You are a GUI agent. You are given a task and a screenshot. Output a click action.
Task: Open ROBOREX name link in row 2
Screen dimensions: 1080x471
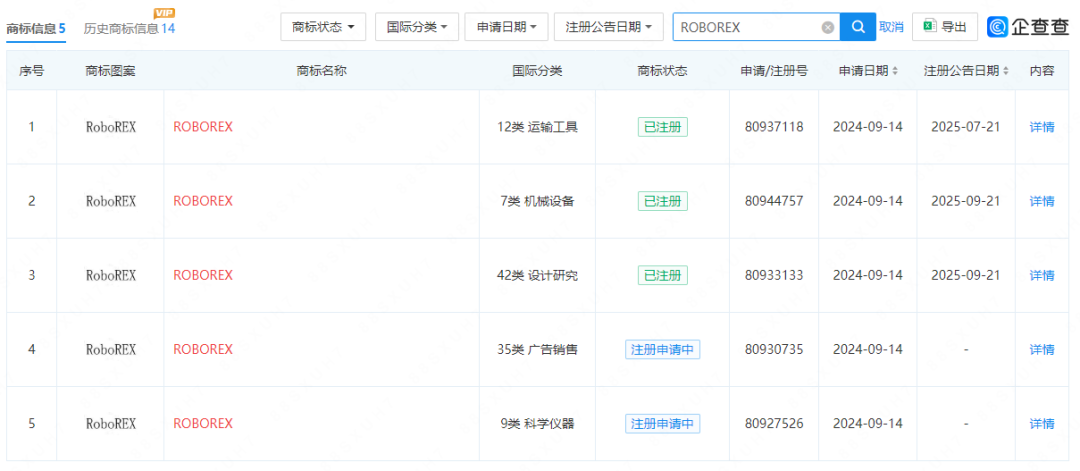click(x=203, y=201)
